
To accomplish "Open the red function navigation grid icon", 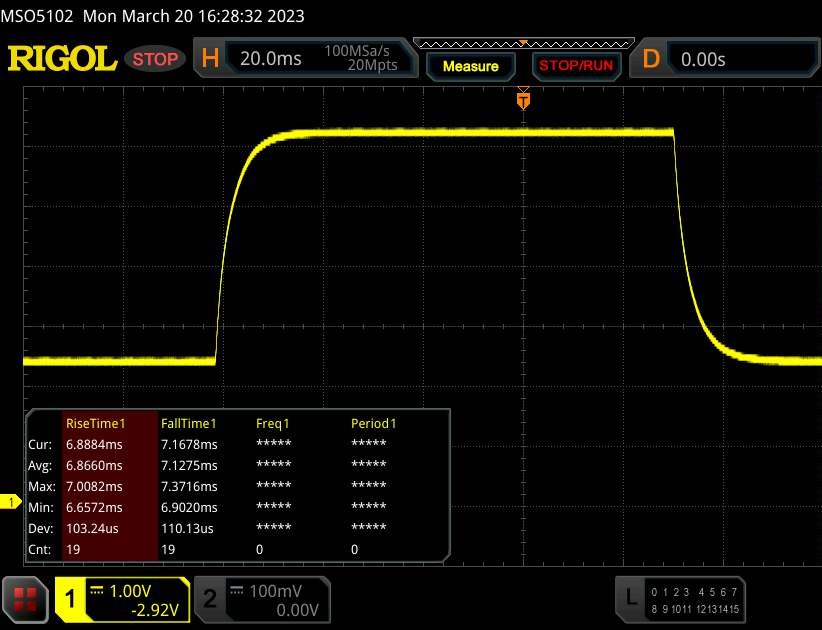I will [26, 598].
